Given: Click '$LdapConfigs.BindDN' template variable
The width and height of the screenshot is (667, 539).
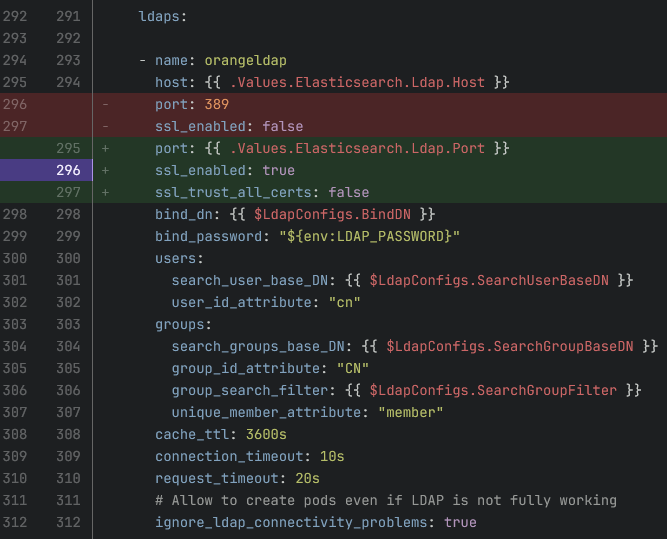Looking at the screenshot, I should click(x=332, y=214).
